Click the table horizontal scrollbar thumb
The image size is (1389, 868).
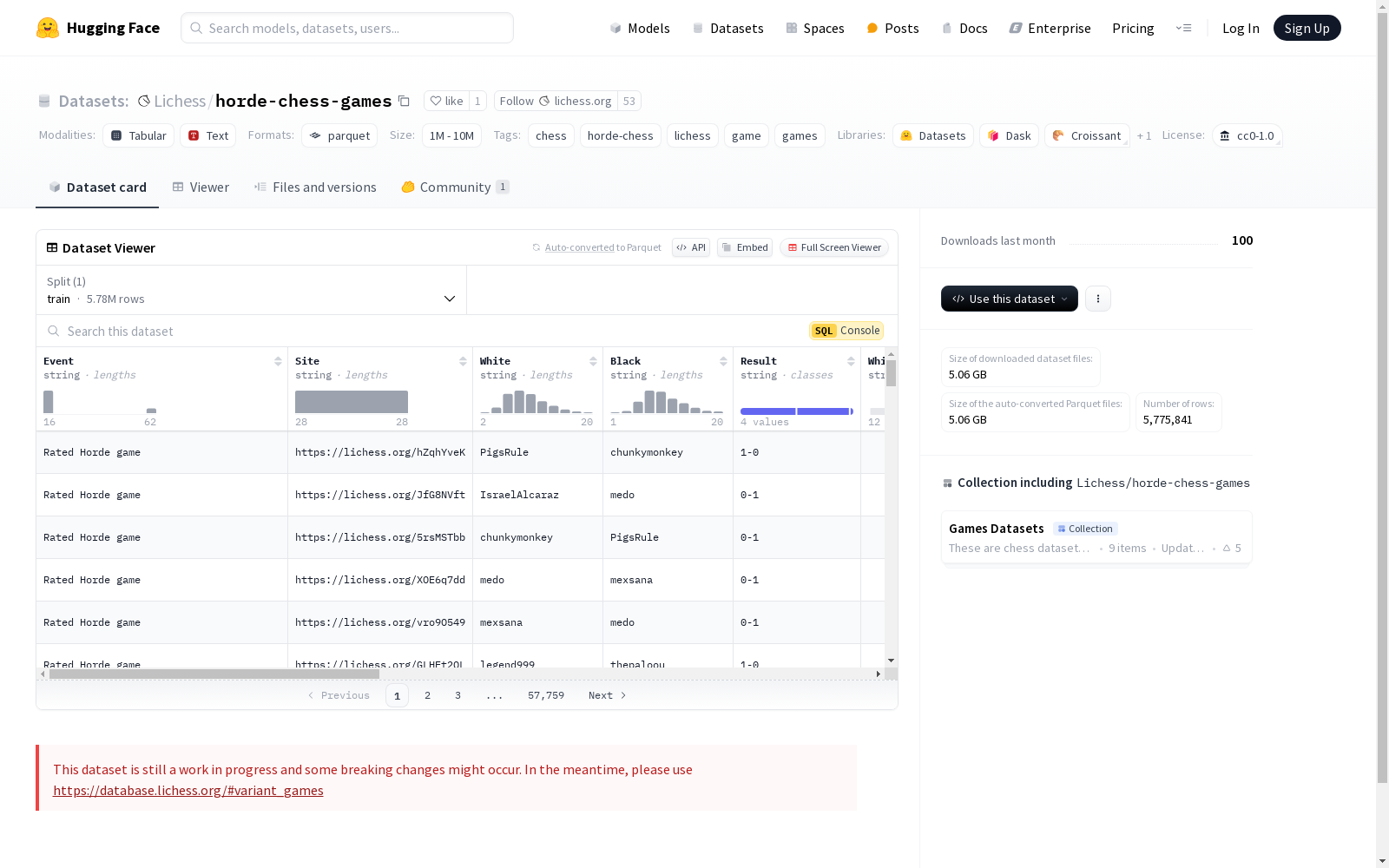click(214, 674)
